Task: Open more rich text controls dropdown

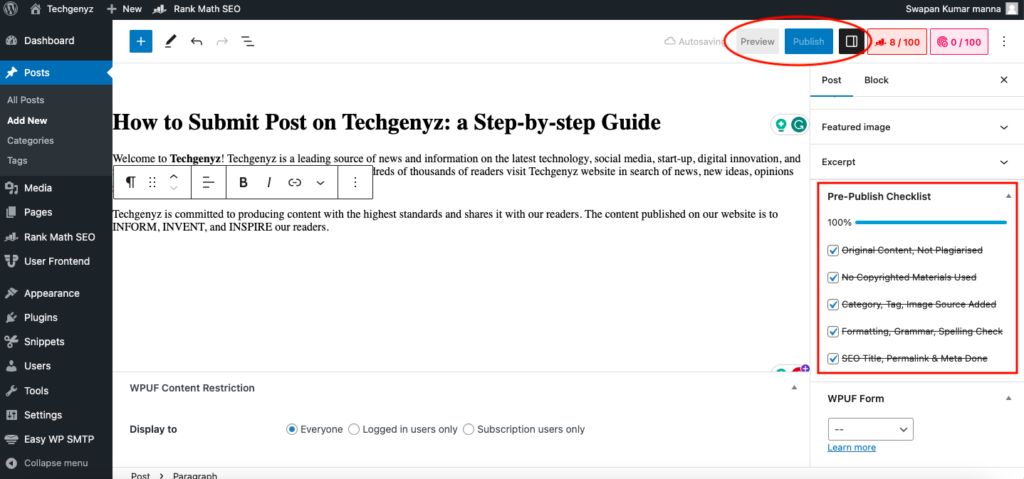Action: tap(320, 182)
